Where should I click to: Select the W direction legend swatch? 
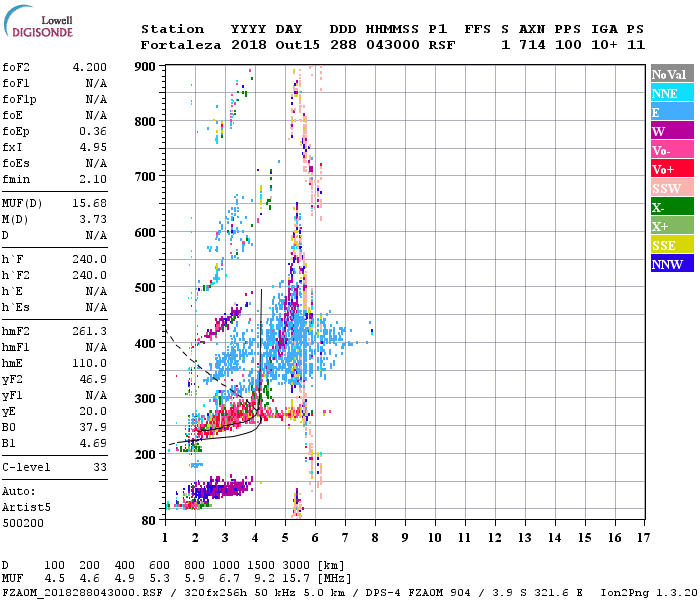coord(672,131)
